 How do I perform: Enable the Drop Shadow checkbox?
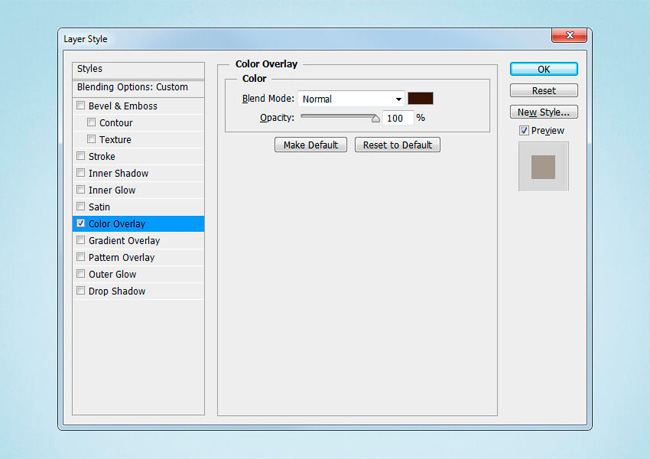[x=81, y=291]
